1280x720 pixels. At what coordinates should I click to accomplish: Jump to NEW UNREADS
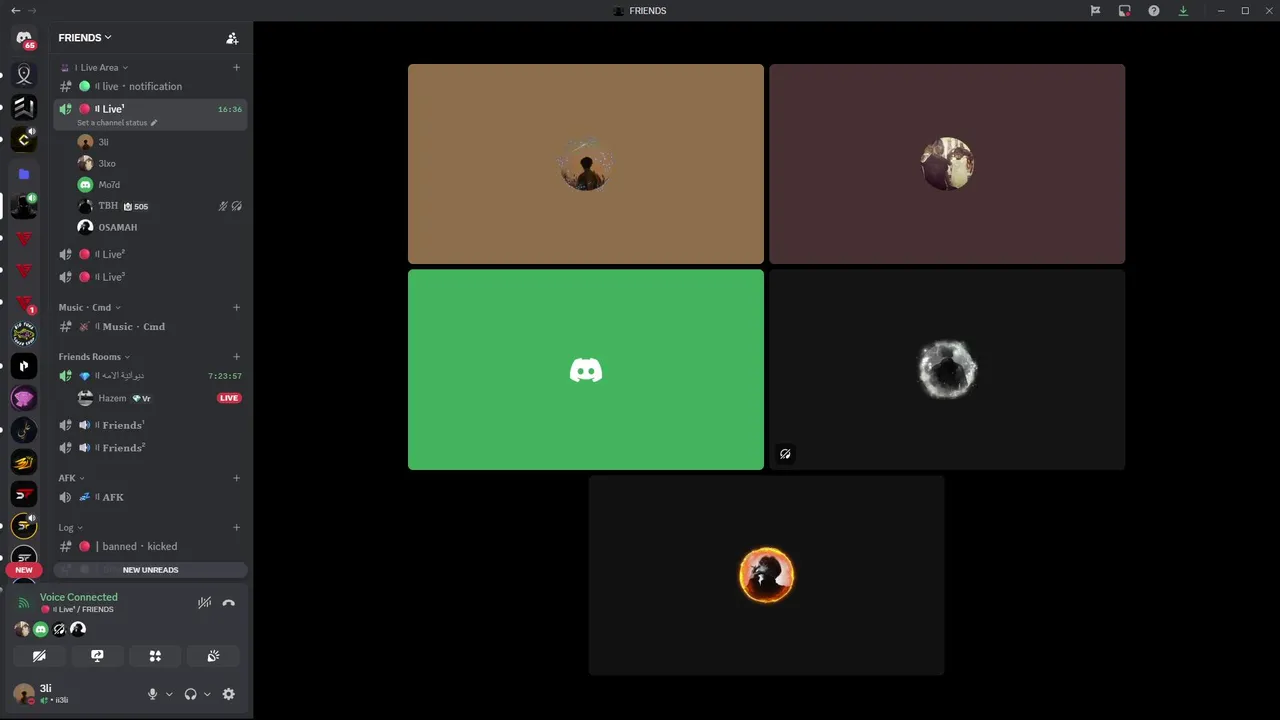point(150,570)
